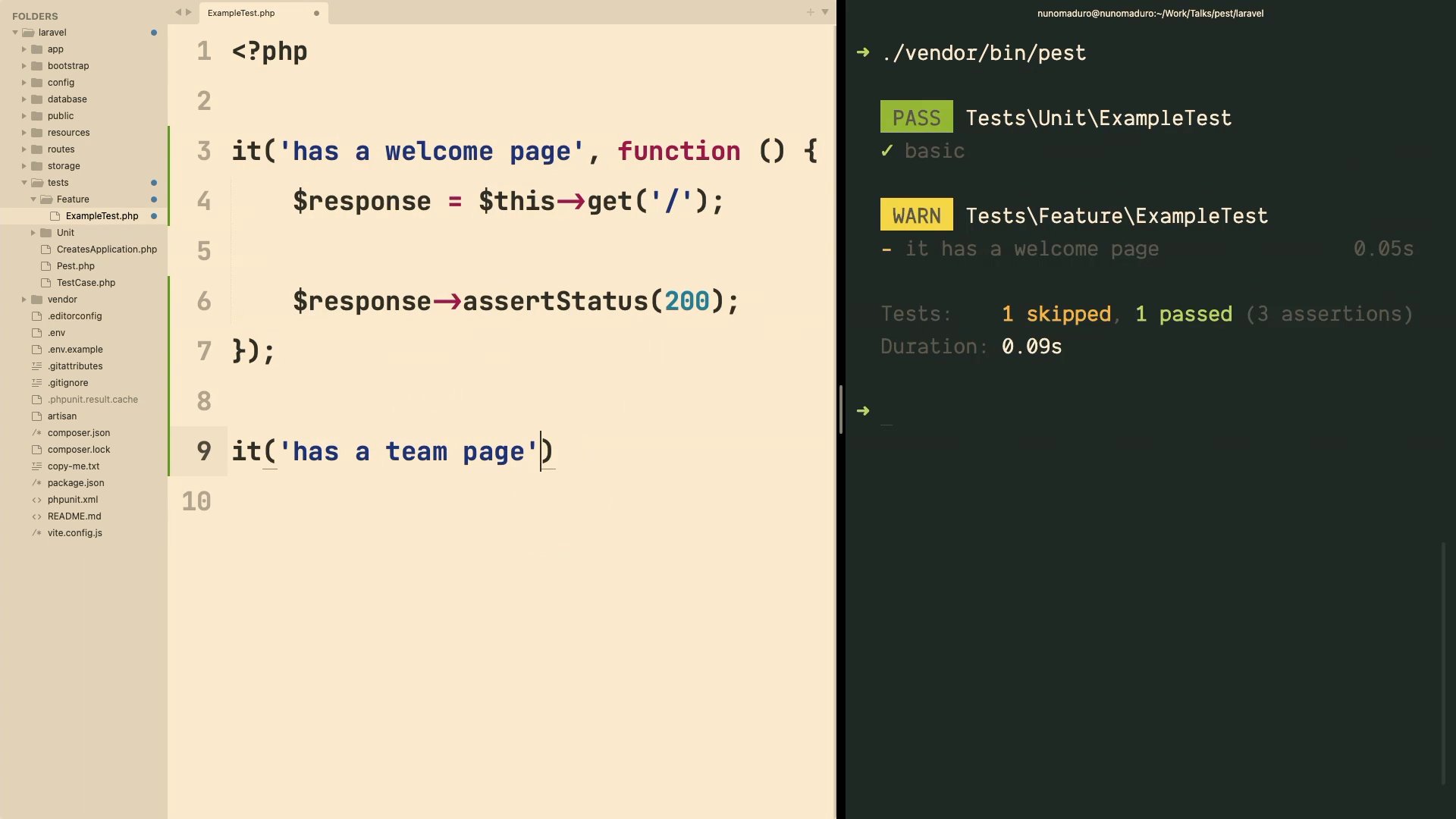The height and width of the screenshot is (819, 1456).
Task: Click the composer.json file icon
Action: point(36,433)
